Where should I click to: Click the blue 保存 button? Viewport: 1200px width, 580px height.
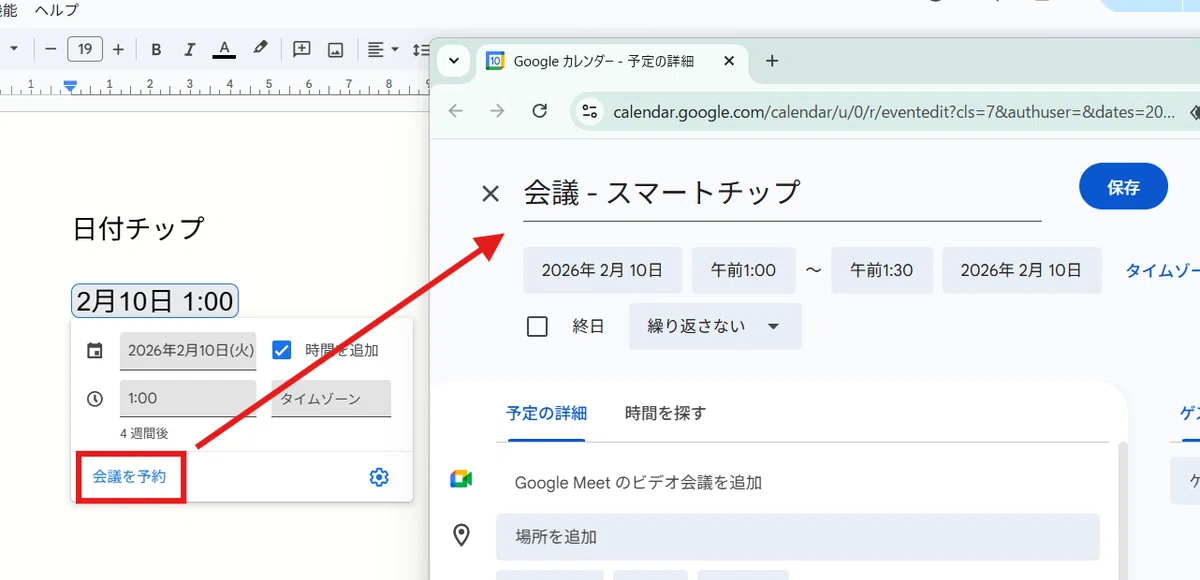[1123, 187]
